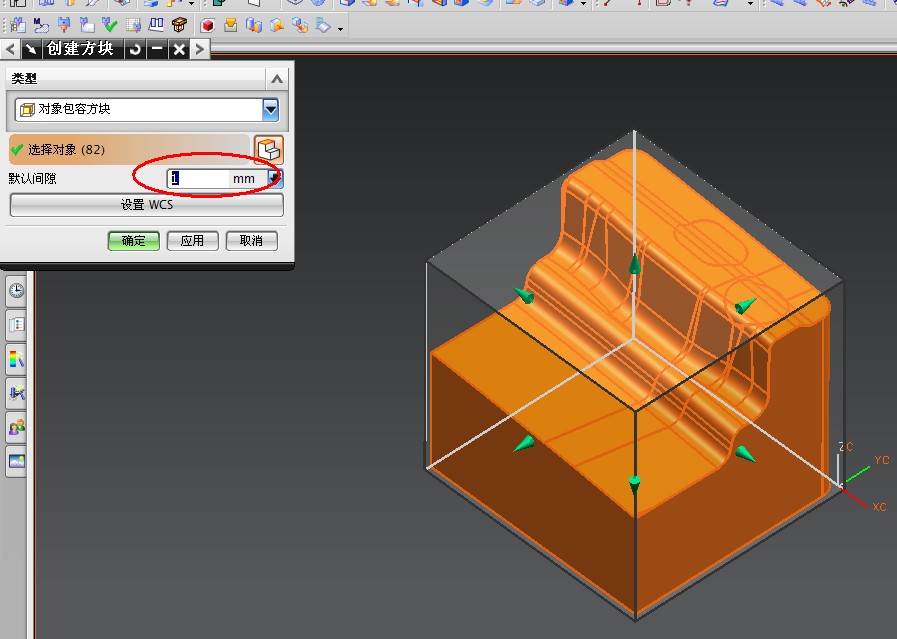Open the 对象包容方块 type dropdown
The height and width of the screenshot is (639, 897).
click(270, 109)
